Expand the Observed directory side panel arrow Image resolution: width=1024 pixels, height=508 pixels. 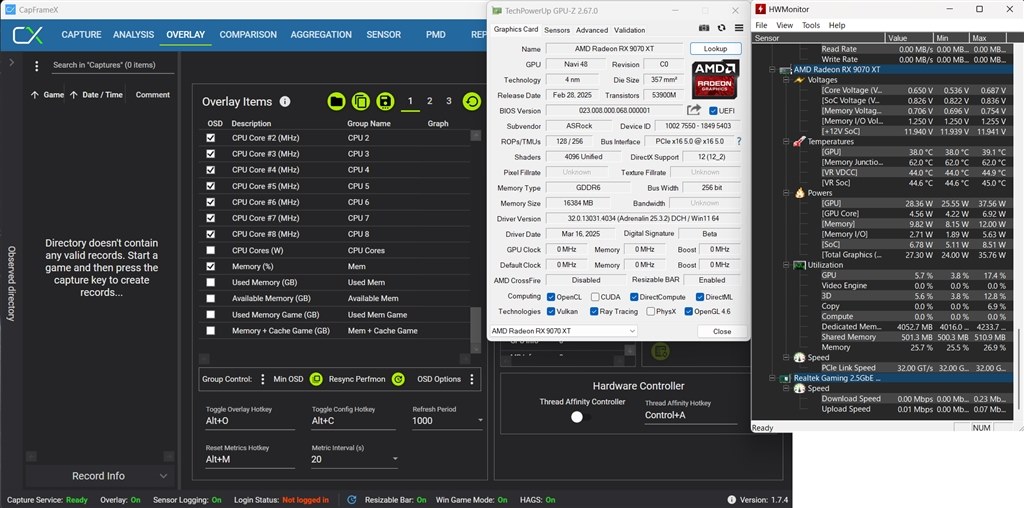pyautogui.click(x=11, y=63)
